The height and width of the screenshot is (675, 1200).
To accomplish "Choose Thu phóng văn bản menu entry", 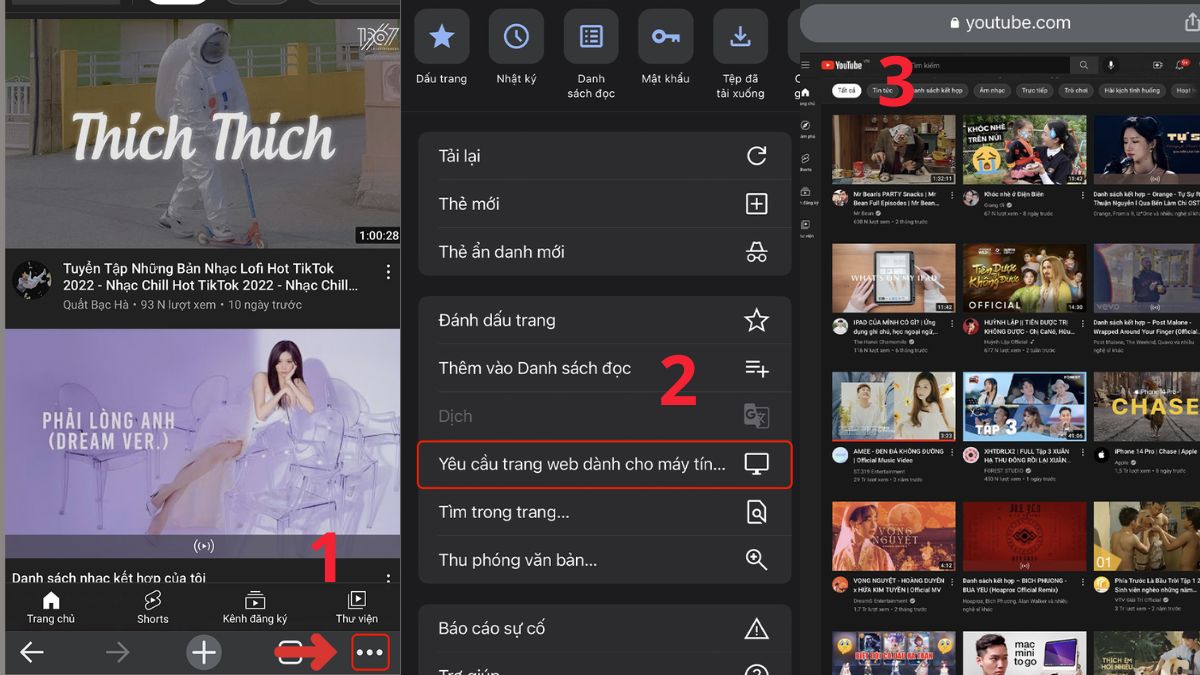I will 604,560.
